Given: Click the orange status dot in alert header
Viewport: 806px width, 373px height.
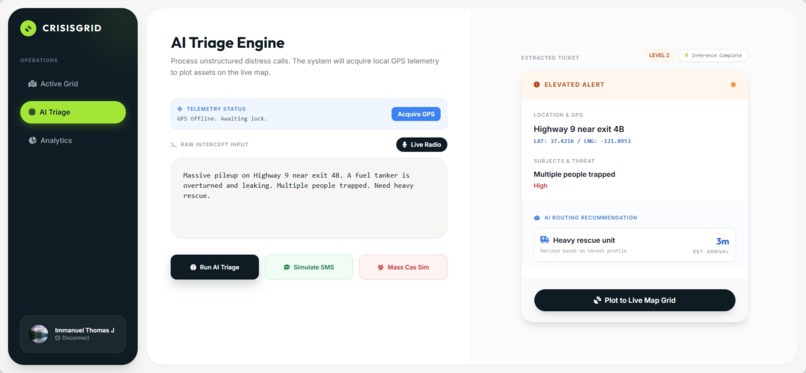Looking at the screenshot, I should tap(733, 84).
